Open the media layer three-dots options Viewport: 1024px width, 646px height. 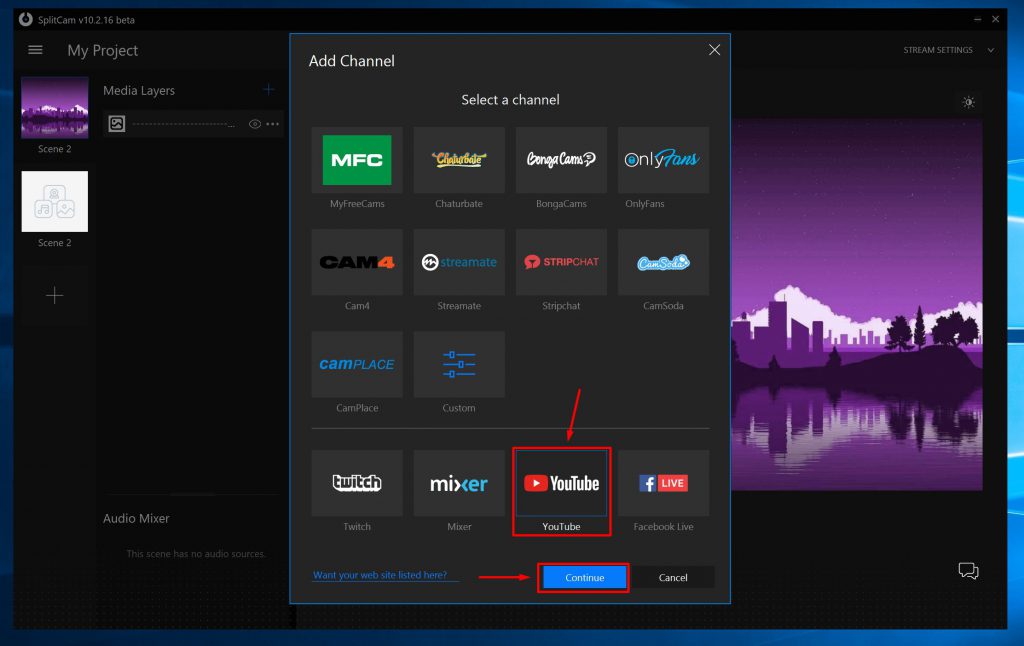(273, 123)
